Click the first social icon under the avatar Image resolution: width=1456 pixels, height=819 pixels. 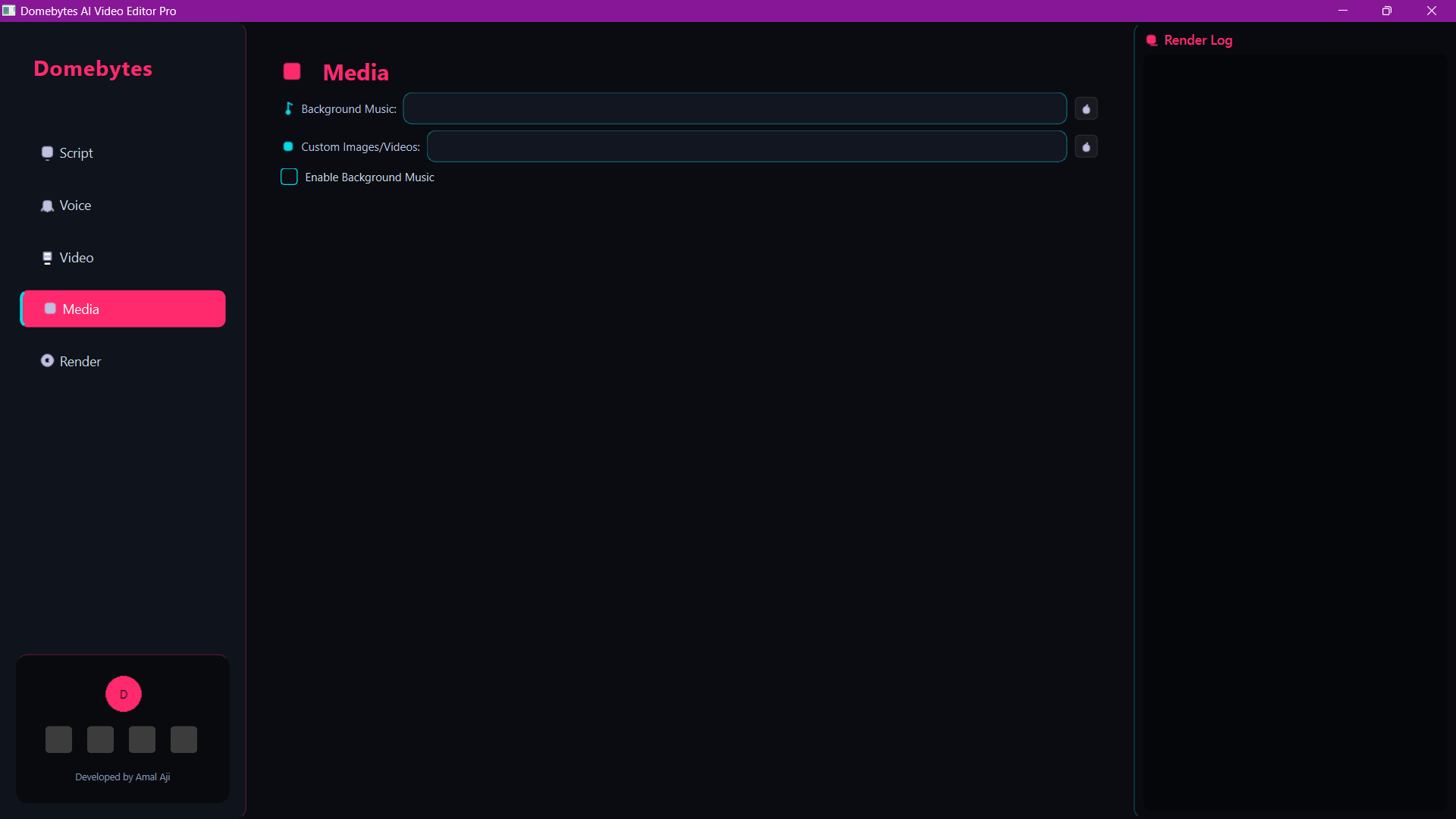pos(58,739)
